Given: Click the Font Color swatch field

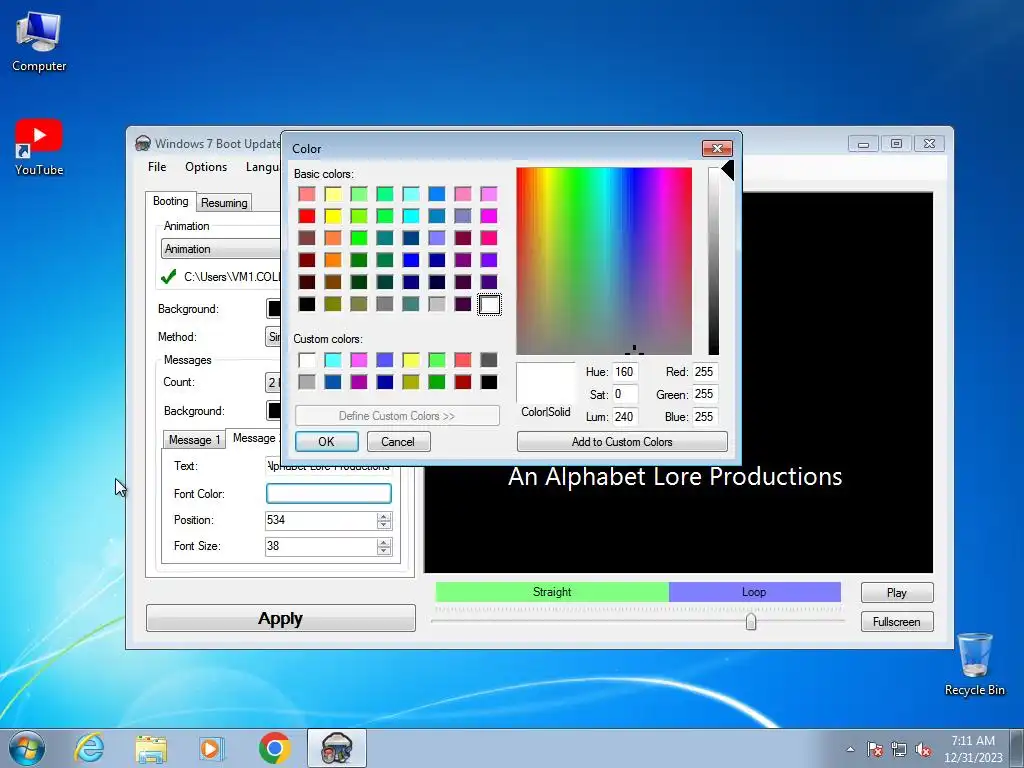Looking at the screenshot, I should coord(328,494).
